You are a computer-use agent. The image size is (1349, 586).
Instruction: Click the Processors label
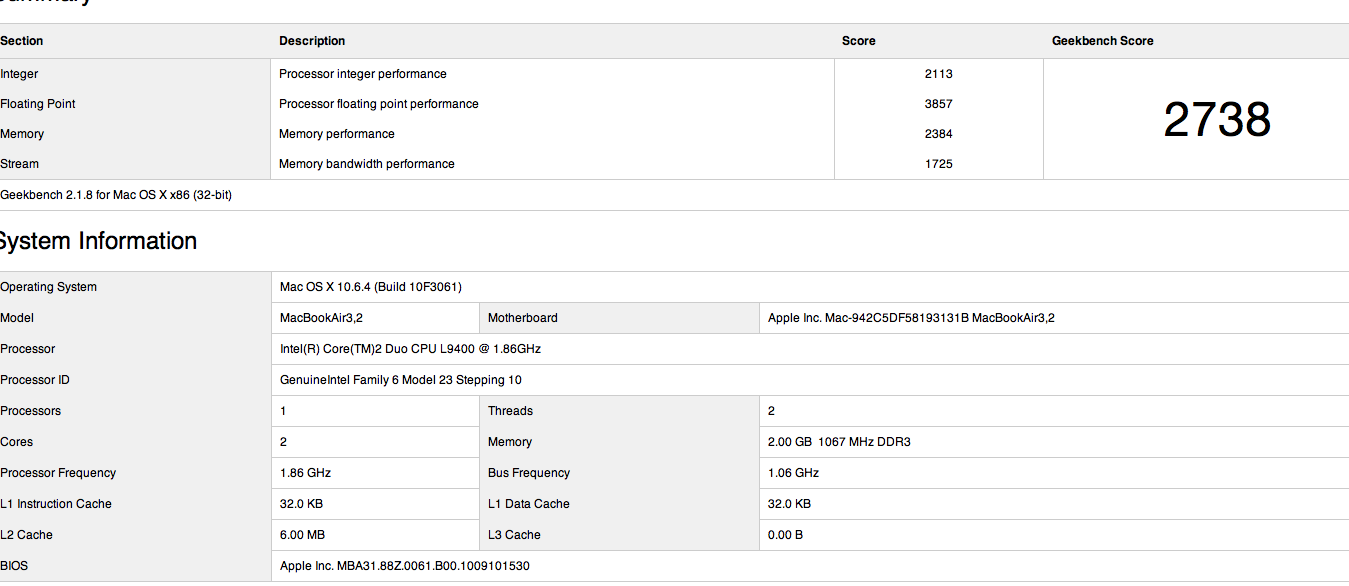[31, 411]
